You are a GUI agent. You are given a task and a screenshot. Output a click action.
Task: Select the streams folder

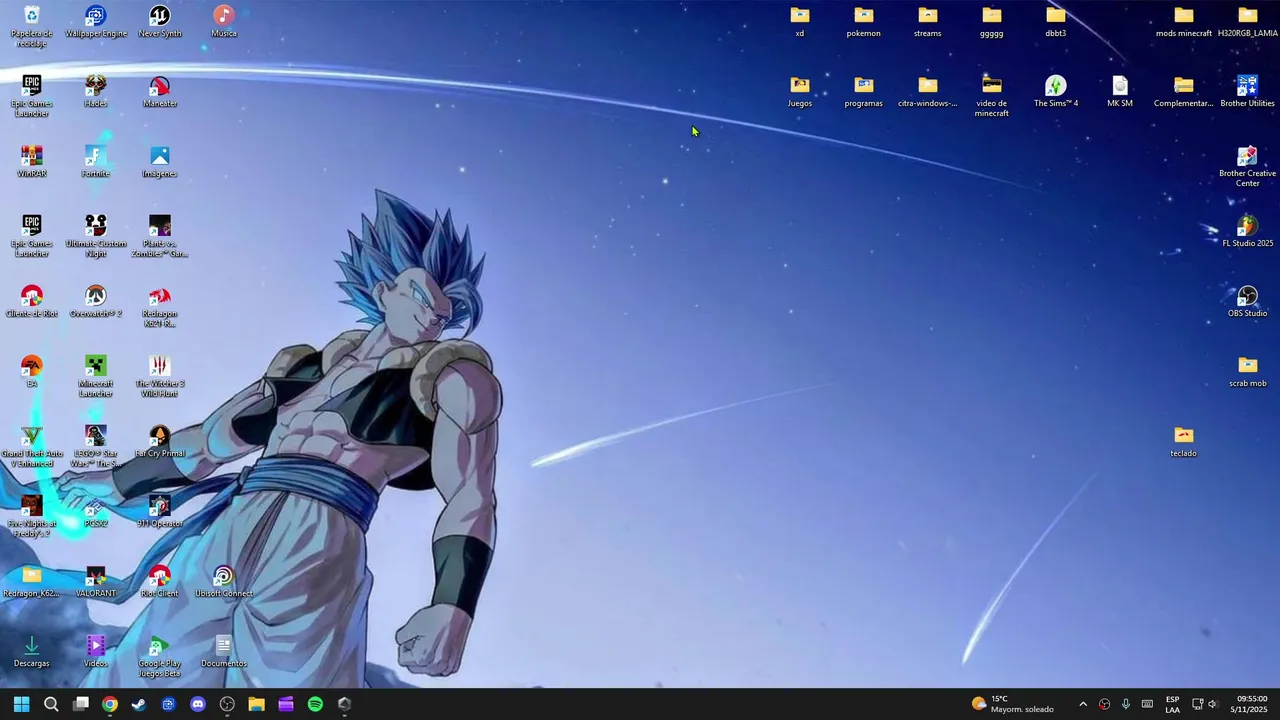pyautogui.click(x=928, y=22)
